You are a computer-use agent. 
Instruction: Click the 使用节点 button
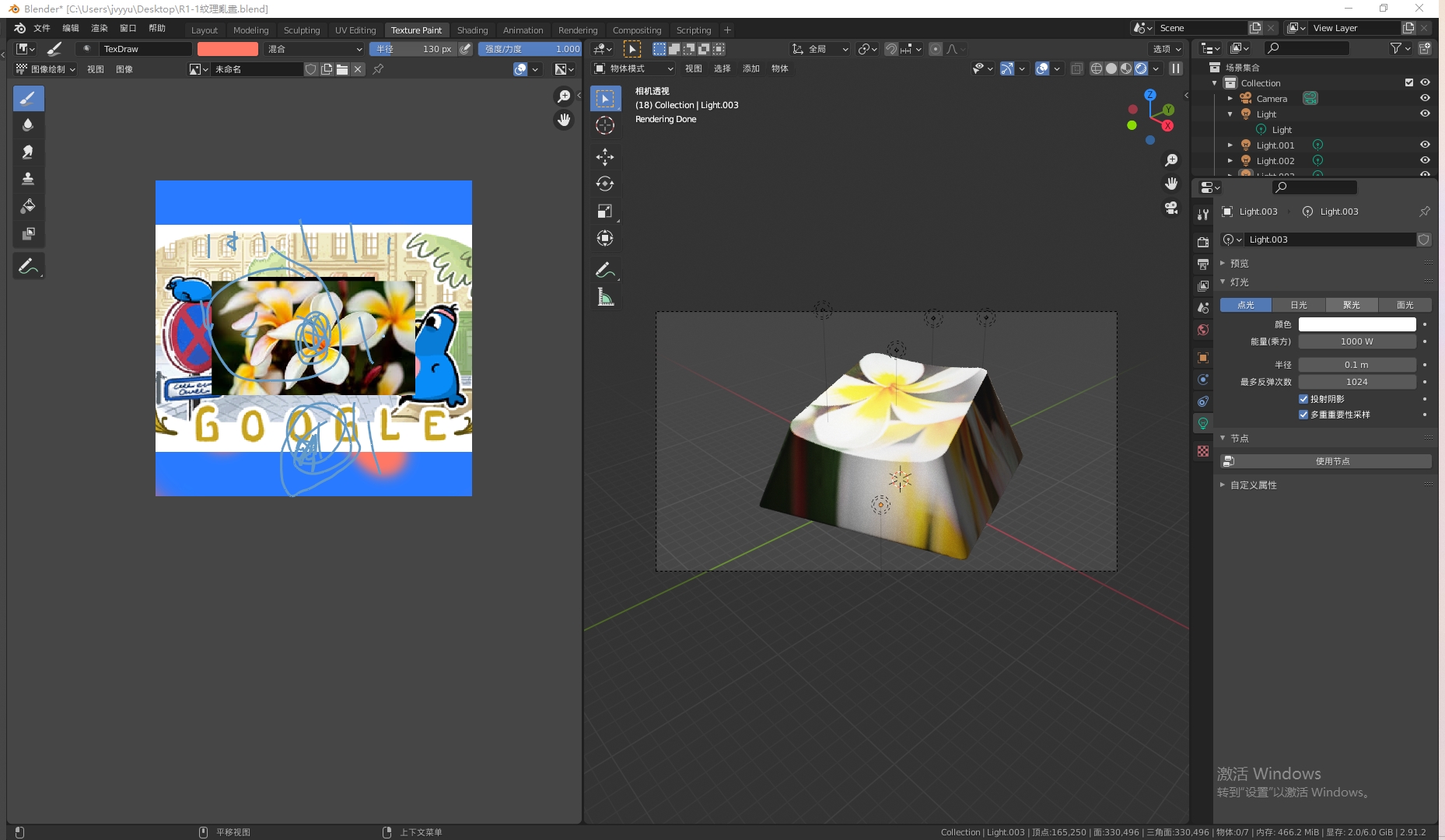click(1326, 461)
